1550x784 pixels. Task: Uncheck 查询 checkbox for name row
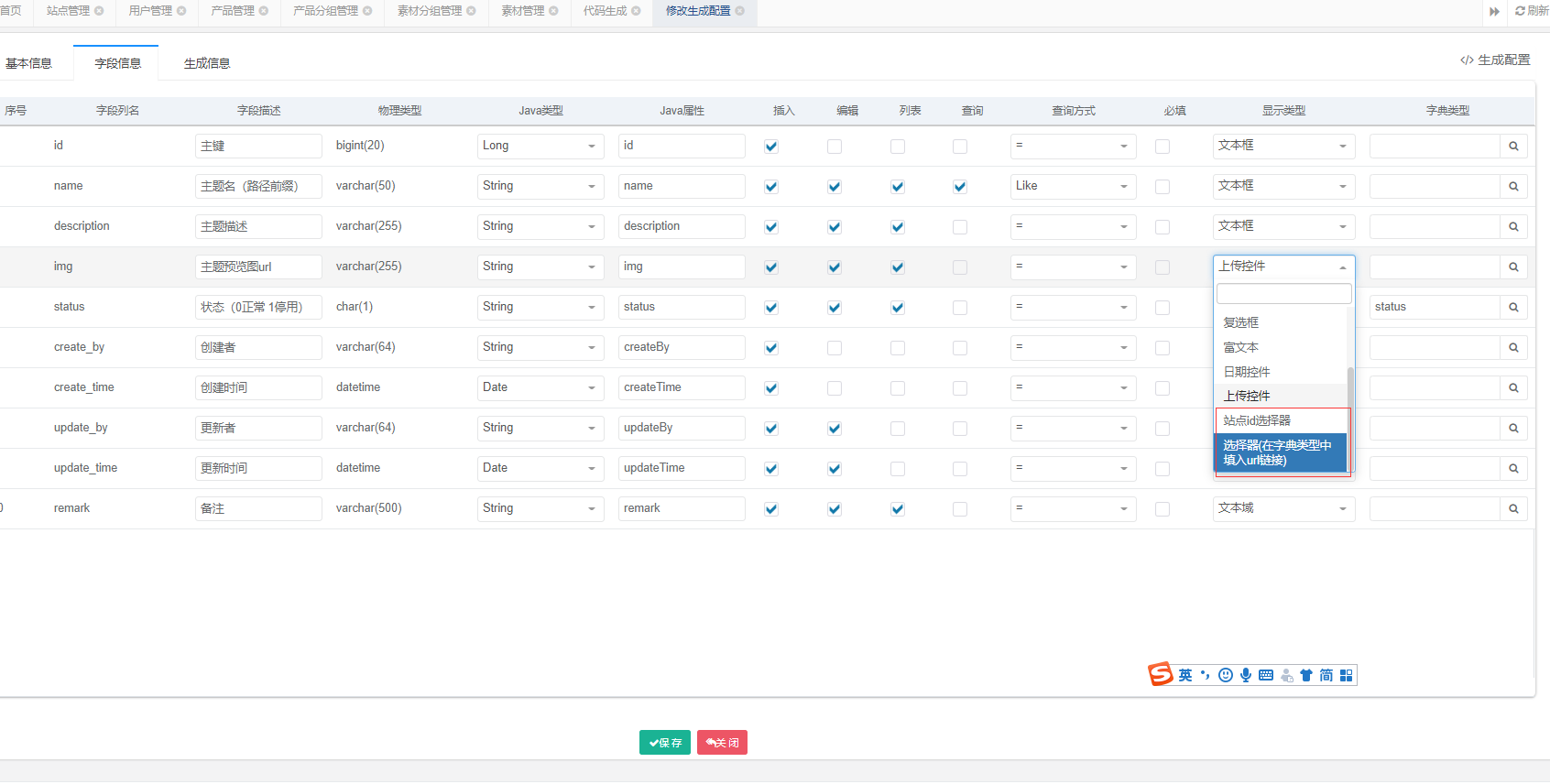960,187
